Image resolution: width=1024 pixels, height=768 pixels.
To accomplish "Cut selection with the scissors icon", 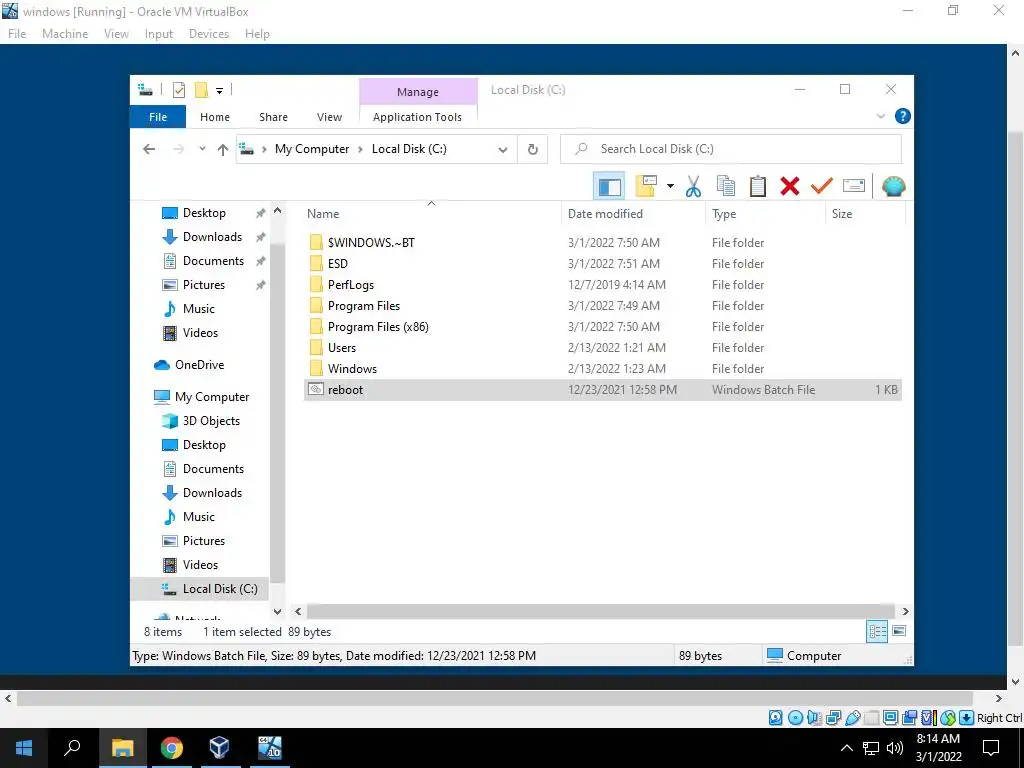I will 693,186.
